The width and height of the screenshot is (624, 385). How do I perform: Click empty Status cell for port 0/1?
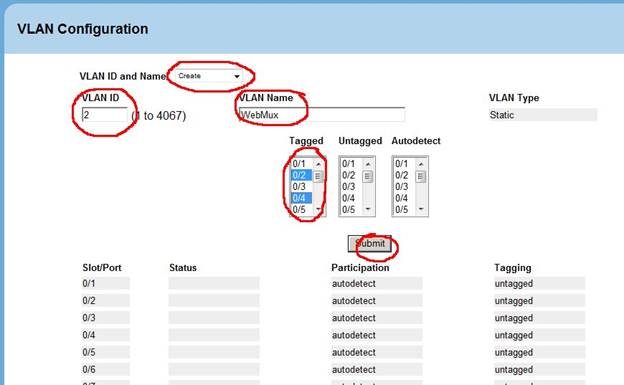pos(214,283)
